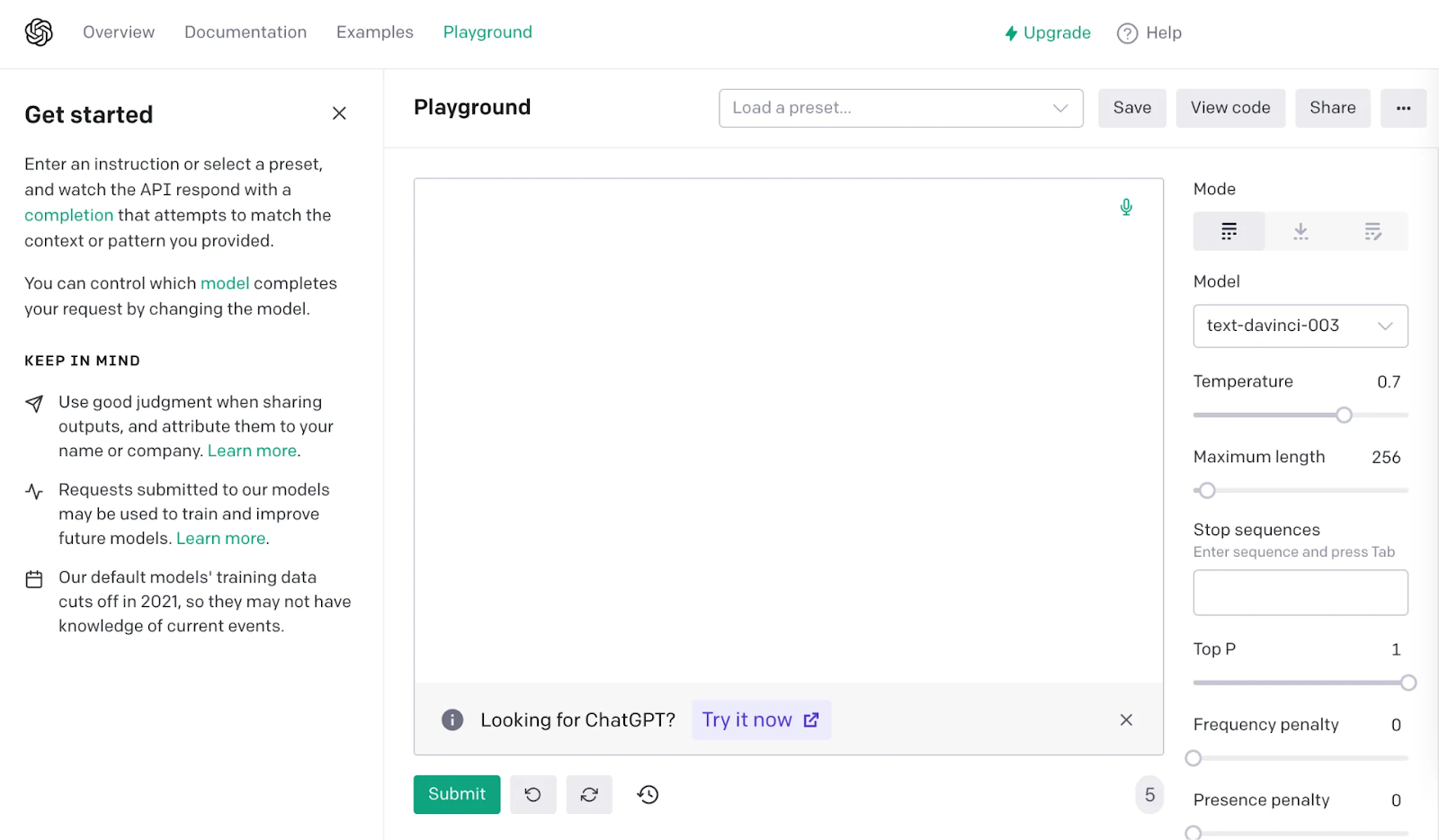Click the token count badge showing 5
This screenshot has width=1439, height=840.
tap(1149, 794)
